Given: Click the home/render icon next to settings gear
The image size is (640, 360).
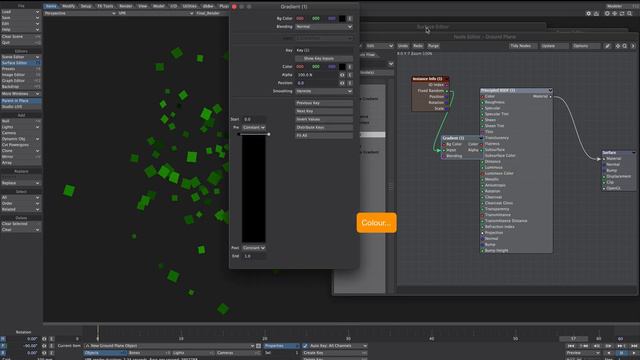Looking at the screenshot, I should click(x=596, y=13).
